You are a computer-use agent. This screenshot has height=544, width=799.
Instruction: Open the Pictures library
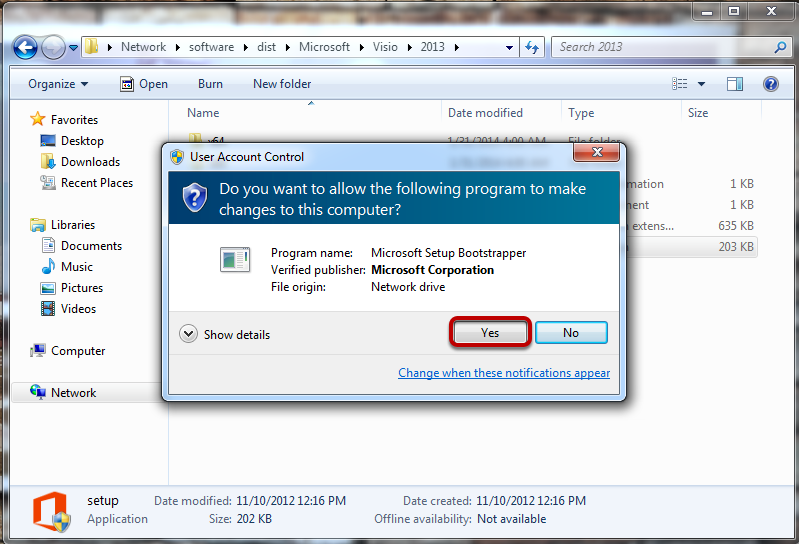tap(82, 288)
